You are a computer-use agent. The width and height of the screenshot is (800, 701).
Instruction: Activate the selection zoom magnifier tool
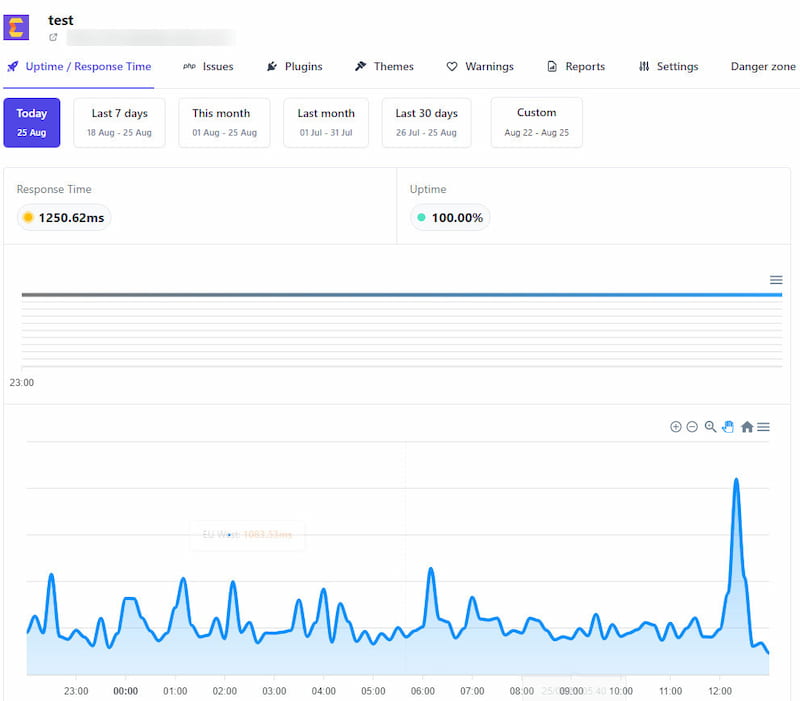point(710,427)
